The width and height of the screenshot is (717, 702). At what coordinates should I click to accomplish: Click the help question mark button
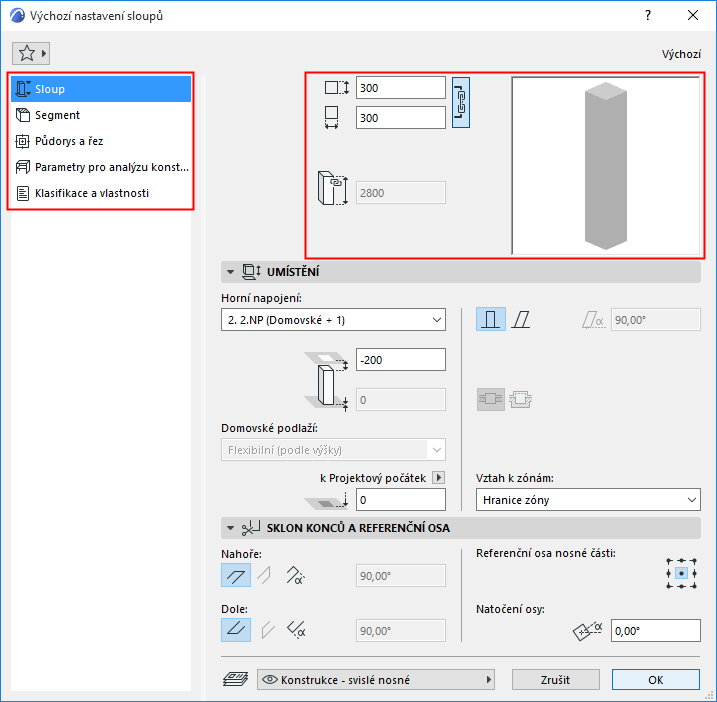(648, 16)
